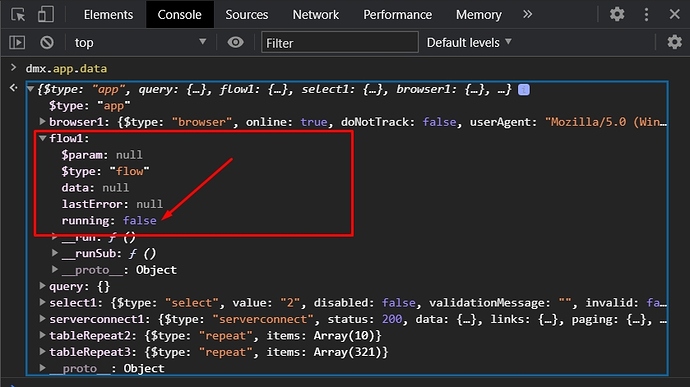Expand the tableRepeat2 object
690x387 pixels.
pos(42,335)
